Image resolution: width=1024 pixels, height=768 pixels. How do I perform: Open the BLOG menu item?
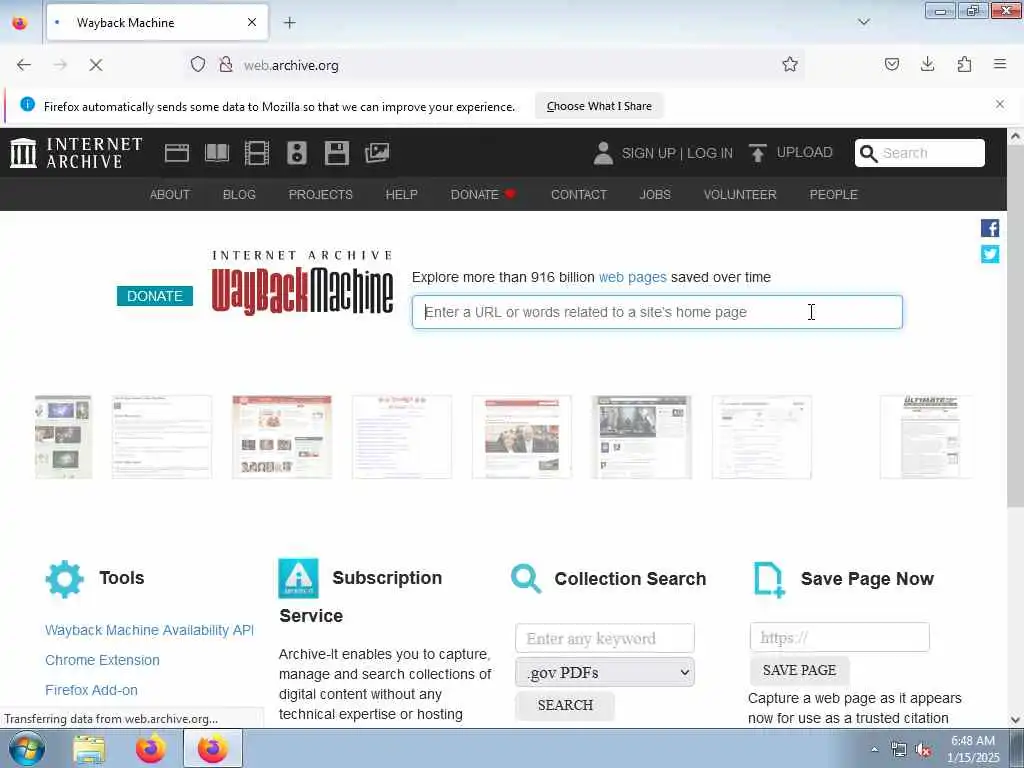239,195
